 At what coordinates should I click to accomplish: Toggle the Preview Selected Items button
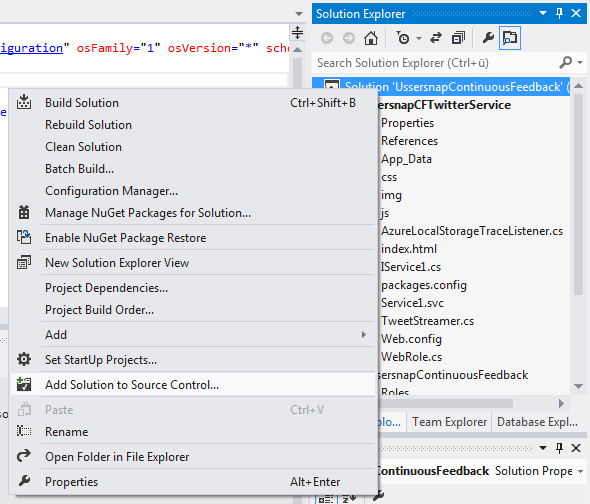510,38
